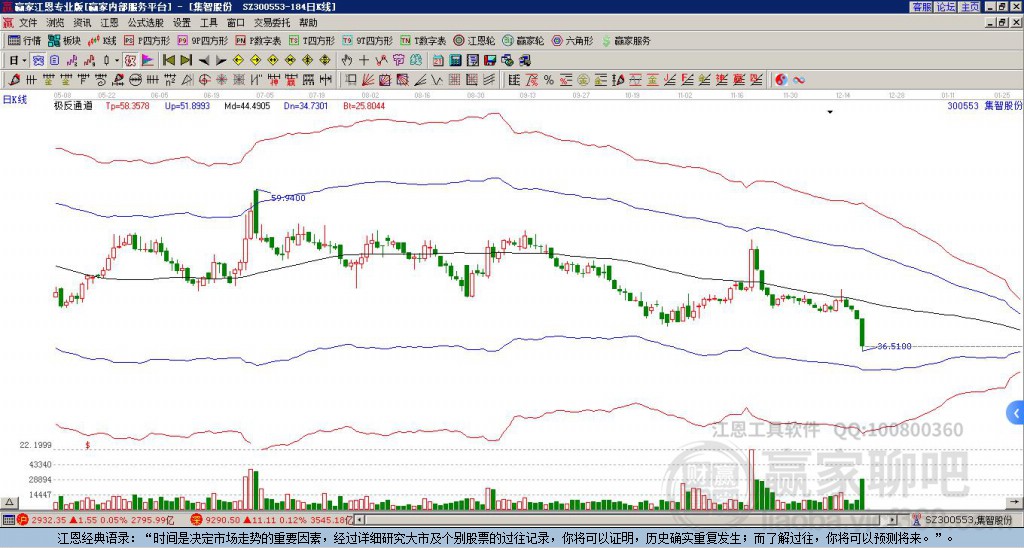
Task: Click the 极反通道 indicator name
Action: tap(73, 106)
